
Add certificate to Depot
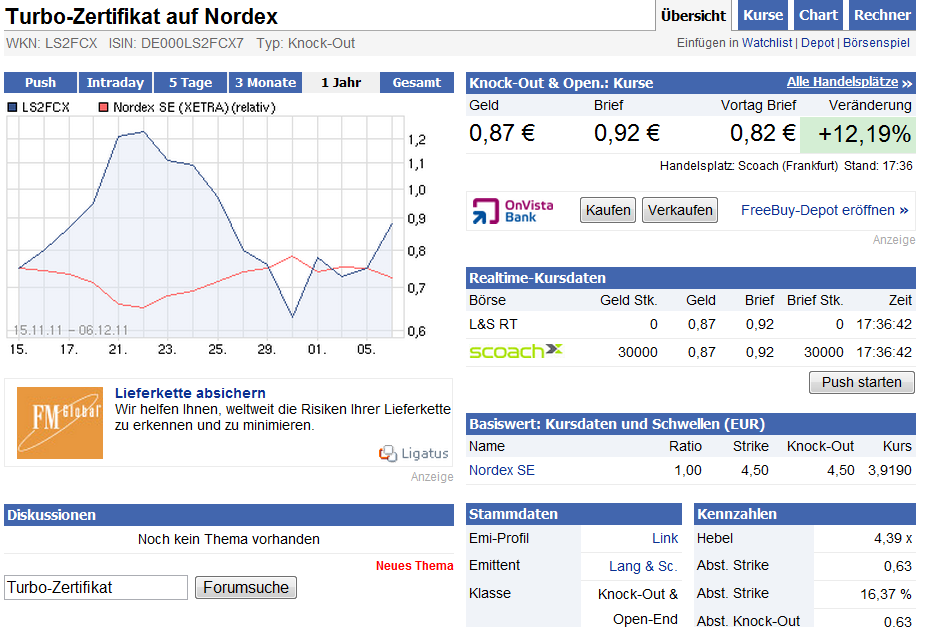pos(817,43)
